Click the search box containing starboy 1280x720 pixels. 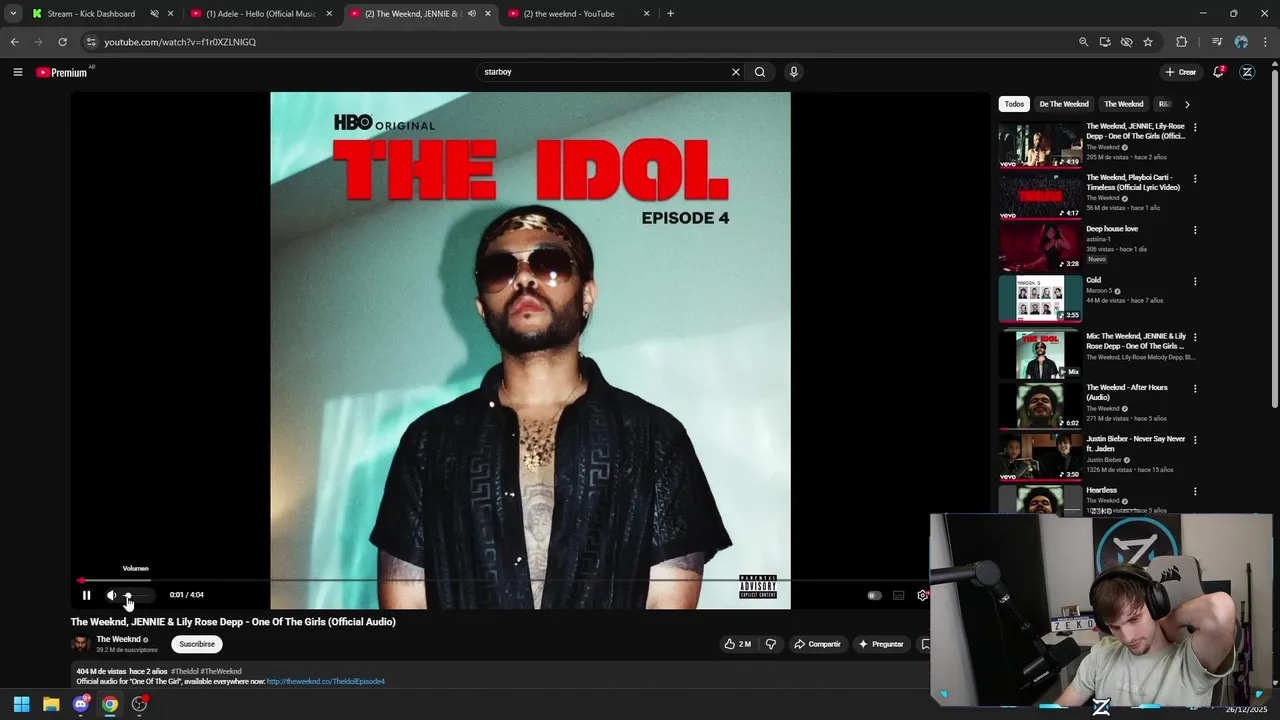[x=605, y=72]
